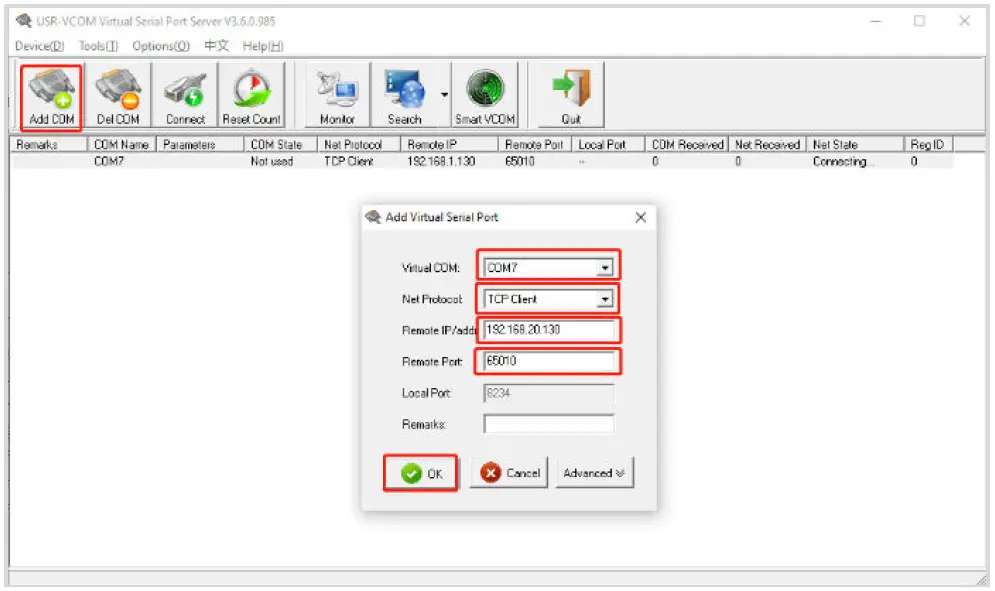
Task: Click the Remote Port column header
Action: pyautogui.click(x=534, y=145)
